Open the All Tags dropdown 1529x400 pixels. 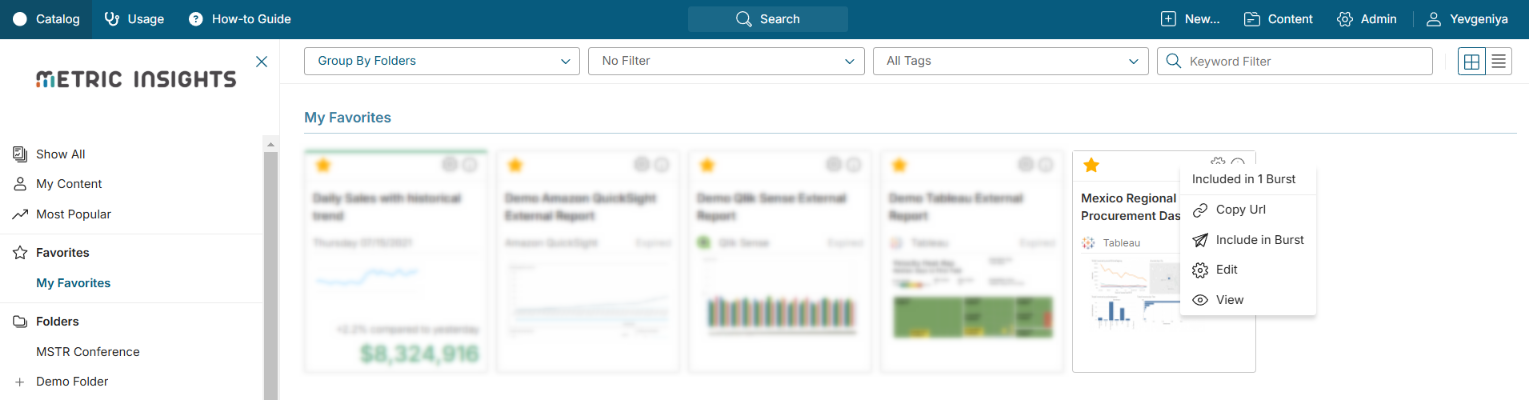tap(1010, 61)
